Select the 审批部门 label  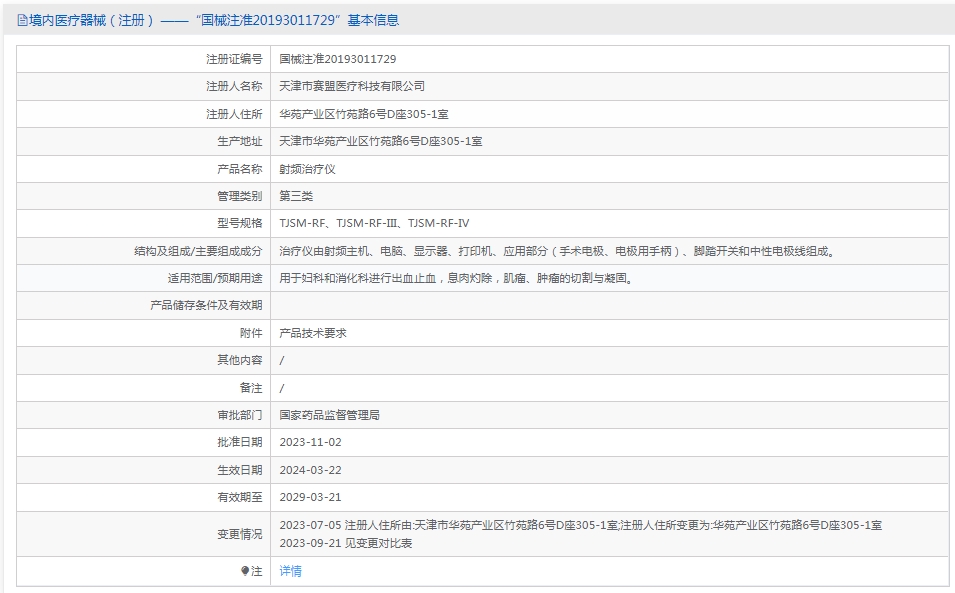pos(239,415)
